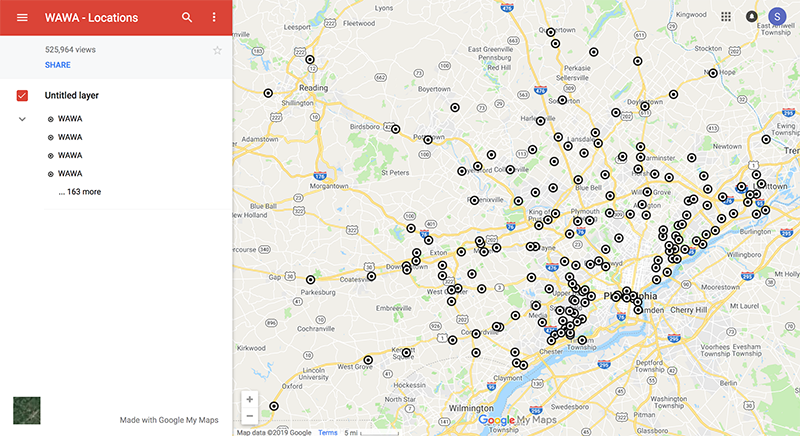Select the WAWA marker near Doylestown
800x436 pixels.
(x=645, y=106)
